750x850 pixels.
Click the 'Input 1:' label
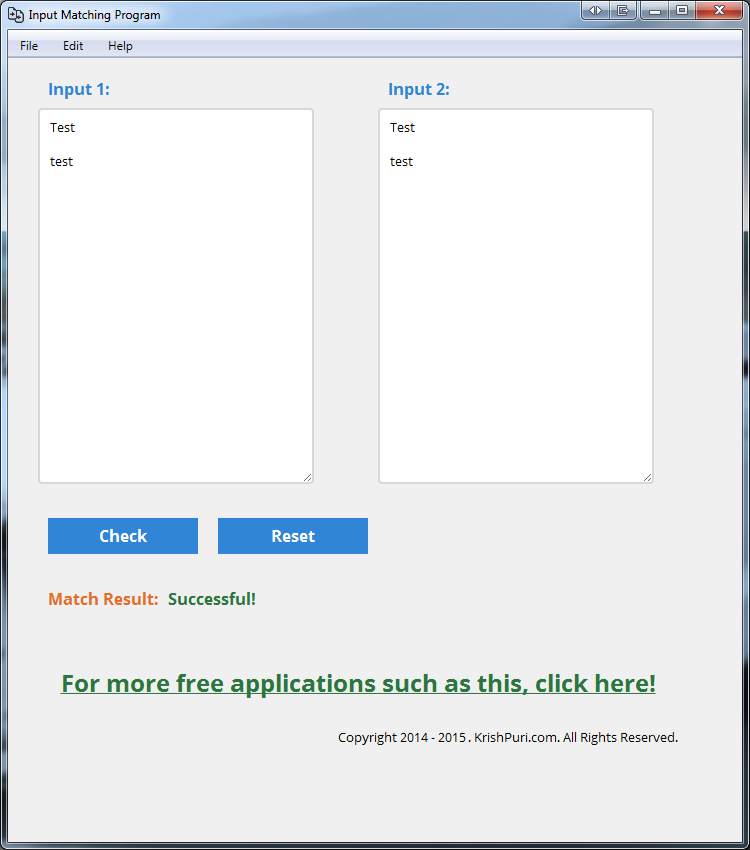coord(79,89)
